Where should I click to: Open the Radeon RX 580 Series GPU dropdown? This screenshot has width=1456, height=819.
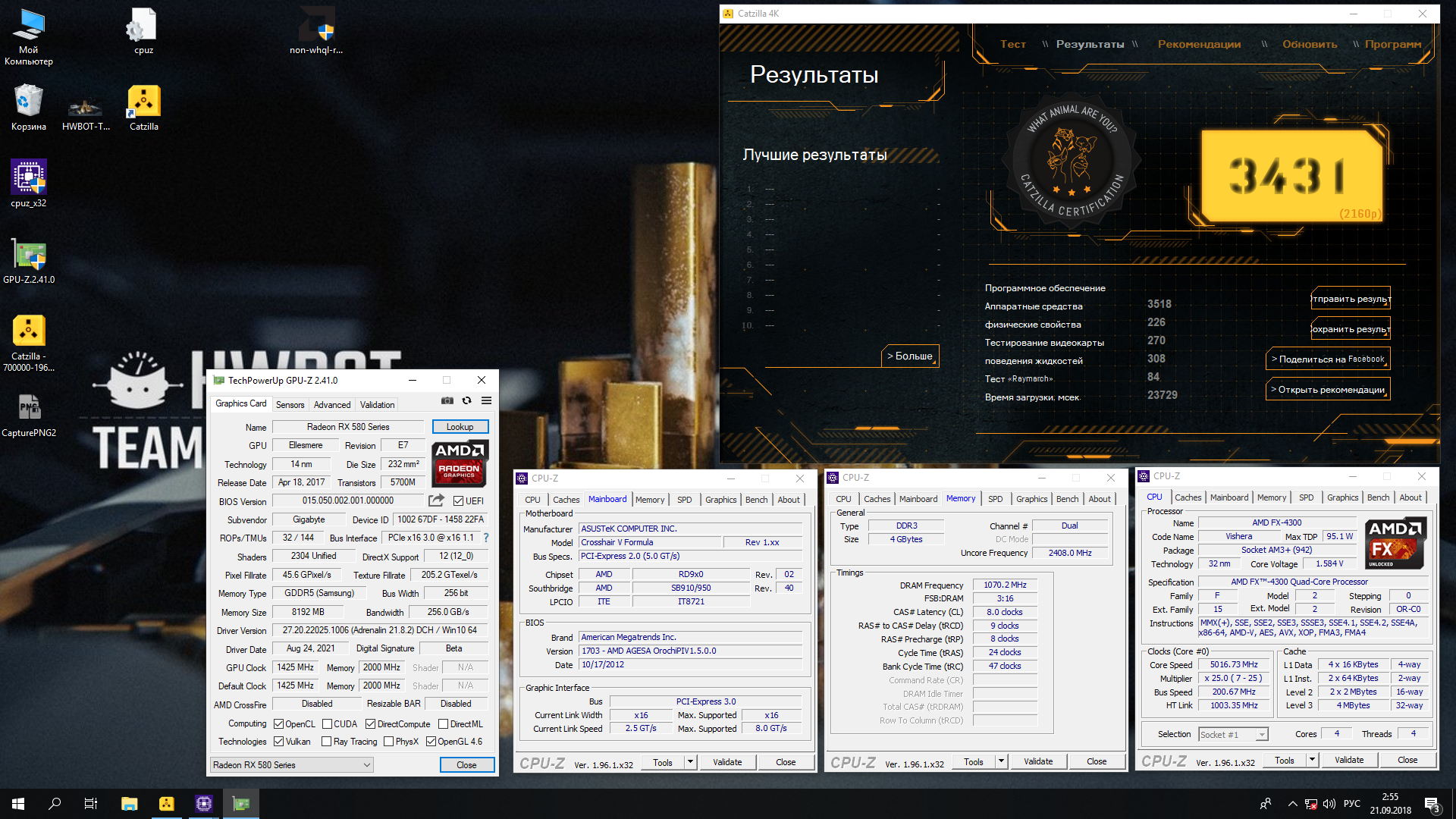tap(291, 764)
